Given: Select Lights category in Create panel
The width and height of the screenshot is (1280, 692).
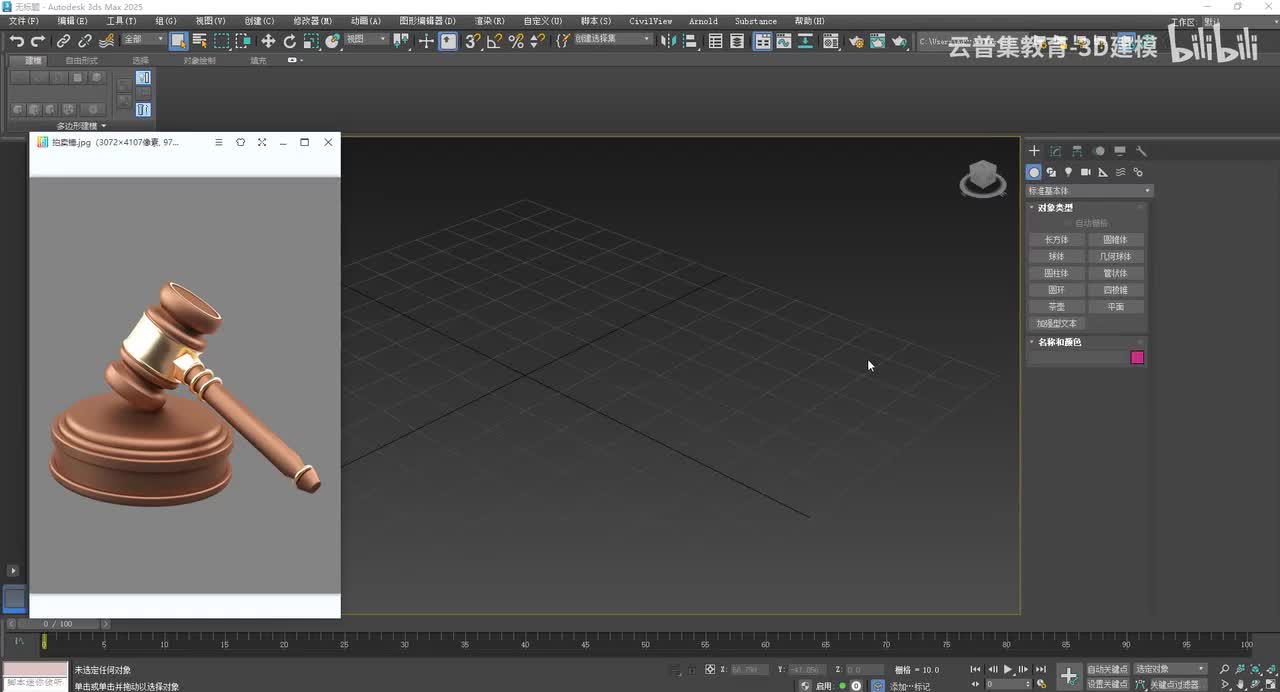Looking at the screenshot, I should tap(1068, 172).
